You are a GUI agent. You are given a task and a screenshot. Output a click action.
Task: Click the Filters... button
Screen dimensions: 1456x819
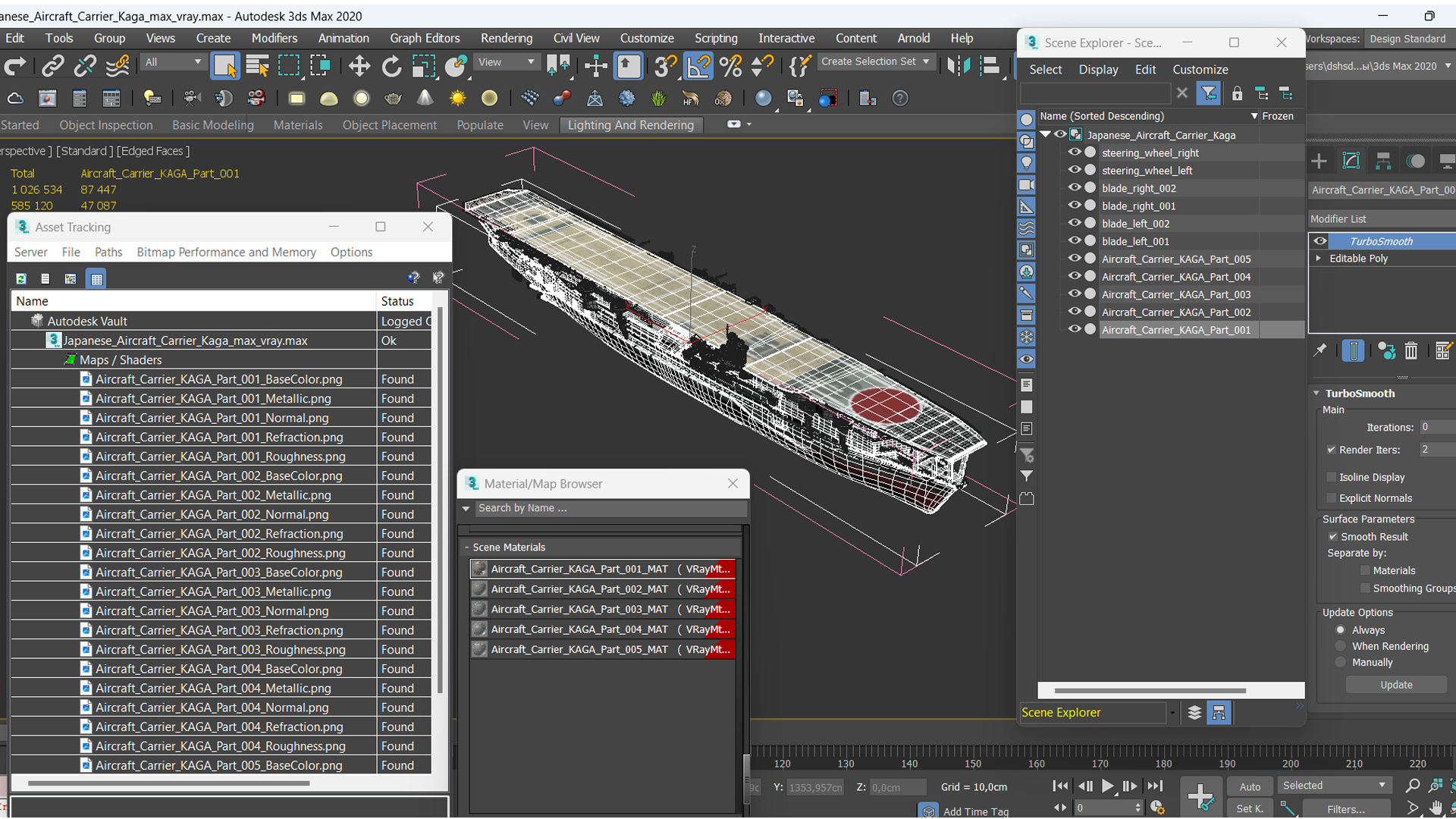[1345, 809]
